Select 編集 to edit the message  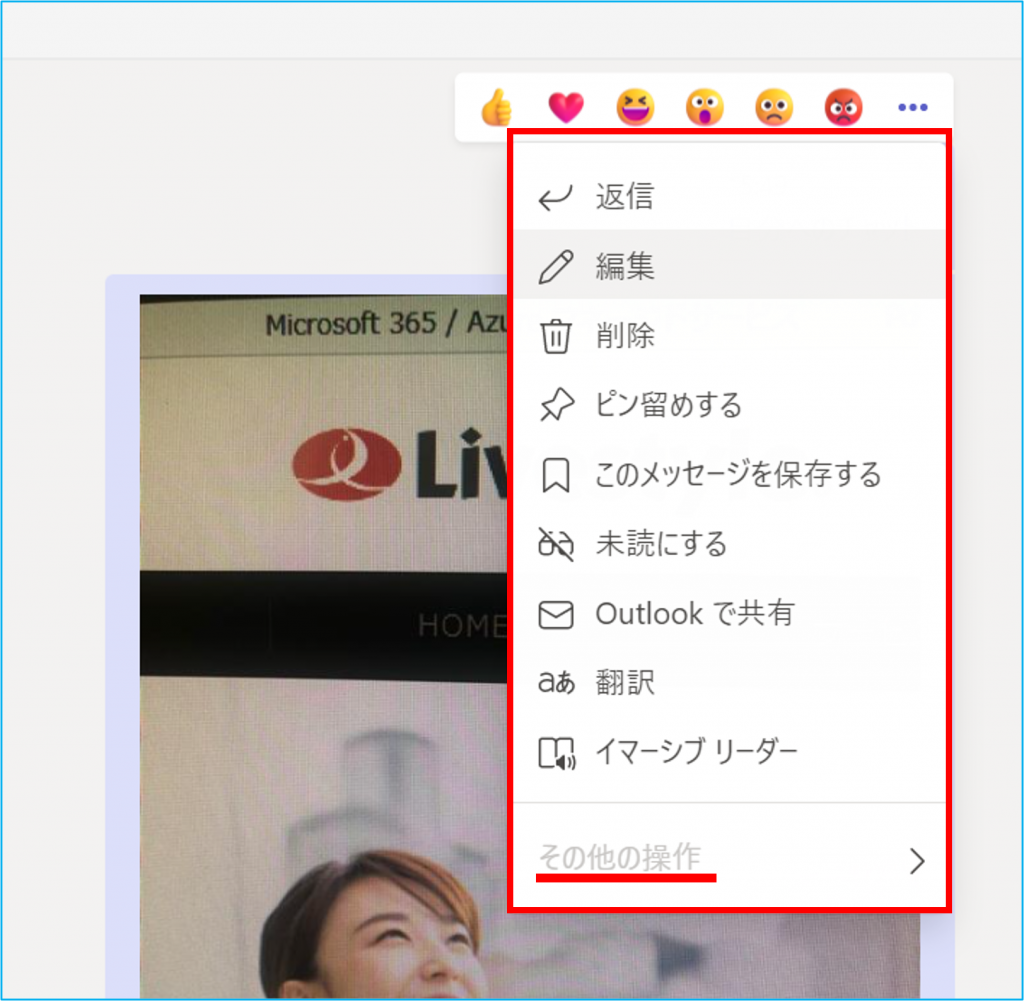coord(625,266)
